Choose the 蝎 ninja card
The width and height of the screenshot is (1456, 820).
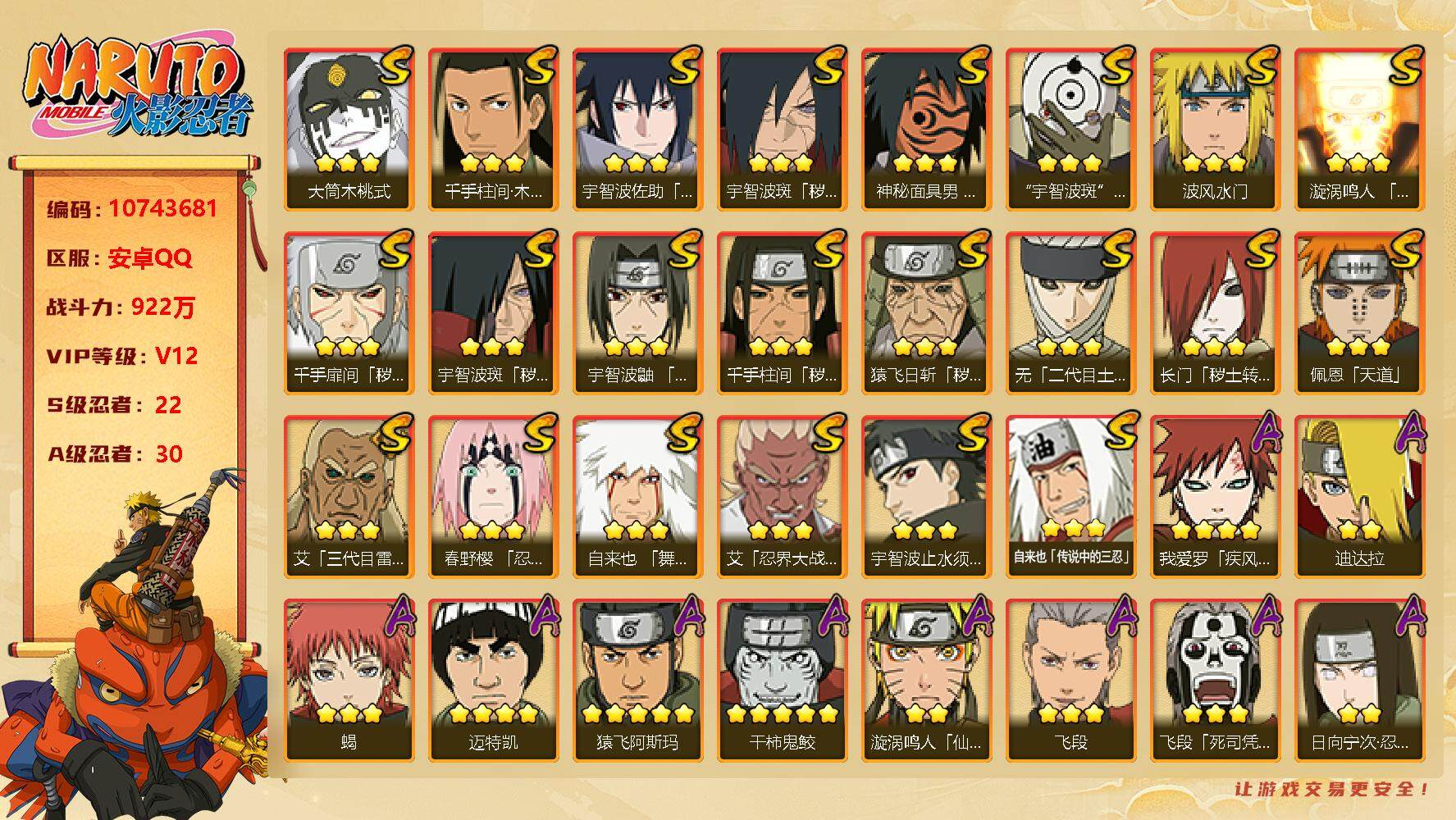(349, 681)
